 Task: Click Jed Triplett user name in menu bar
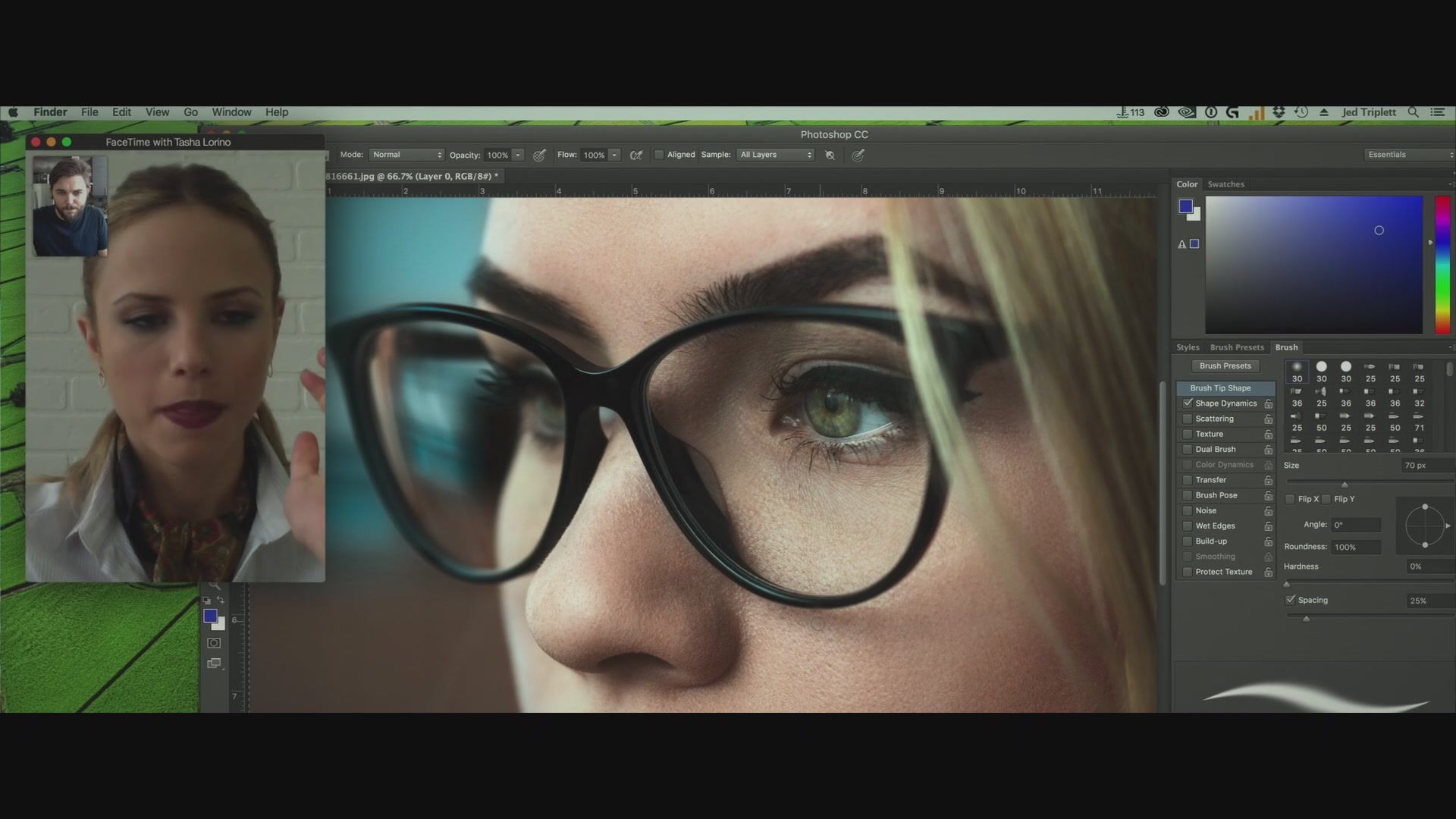(x=1369, y=112)
